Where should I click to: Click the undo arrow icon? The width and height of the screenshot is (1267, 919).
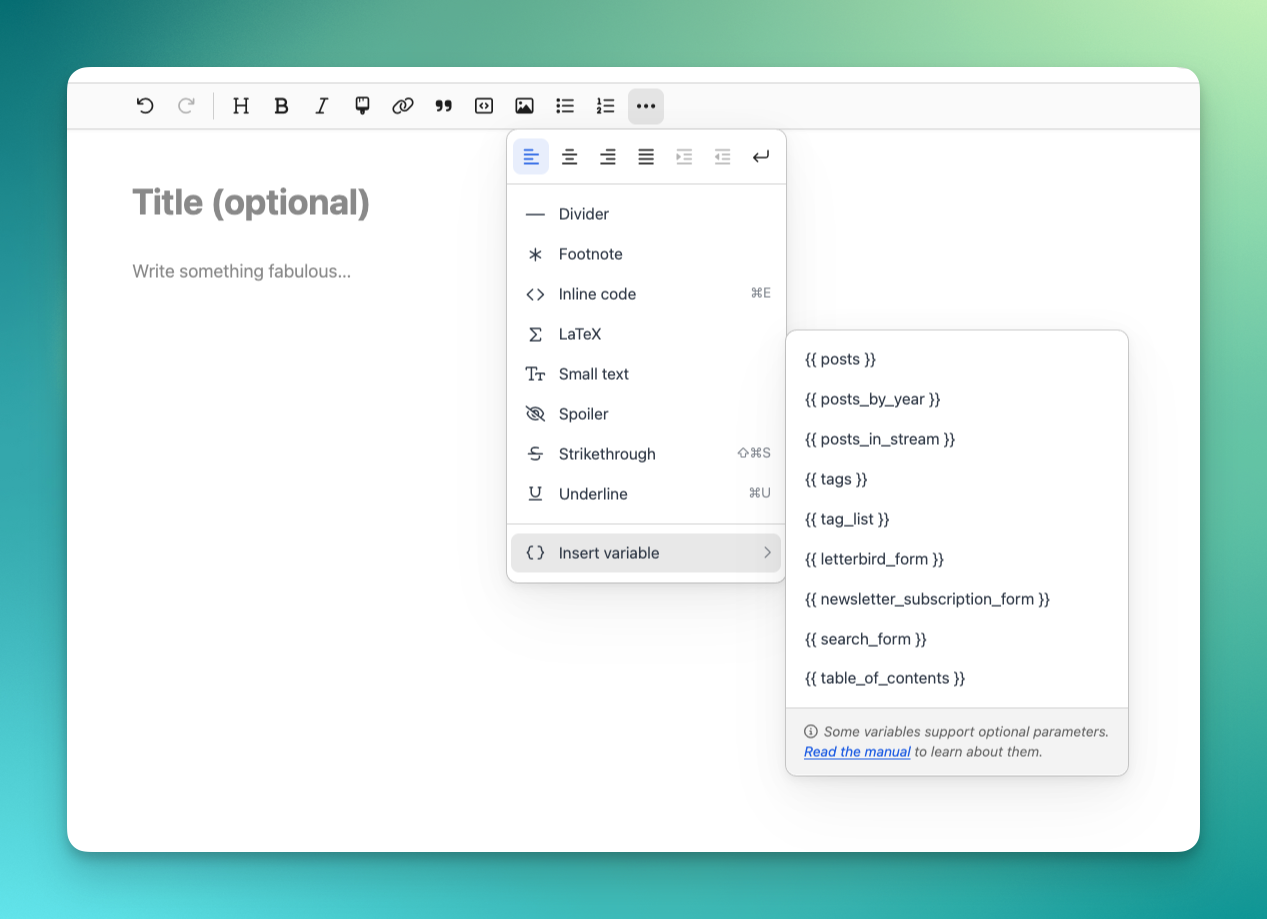point(145,106)
